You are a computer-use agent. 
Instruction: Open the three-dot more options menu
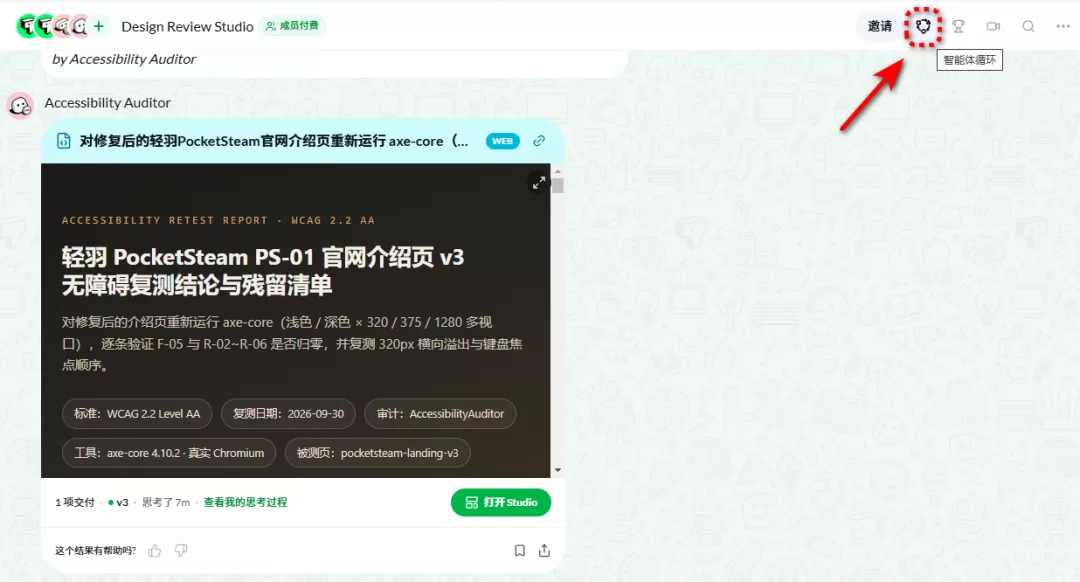click(x=1063, y=26)
